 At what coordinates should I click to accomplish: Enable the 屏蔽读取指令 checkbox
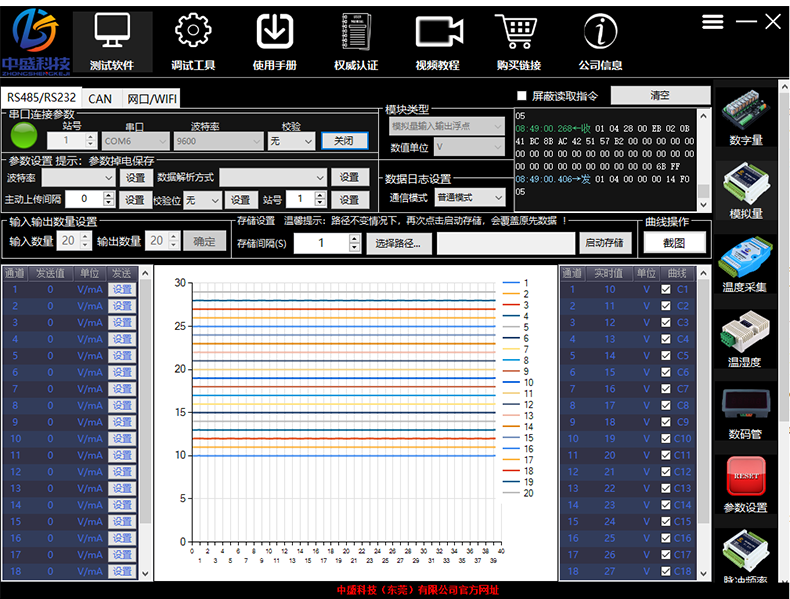click(521, 96)
